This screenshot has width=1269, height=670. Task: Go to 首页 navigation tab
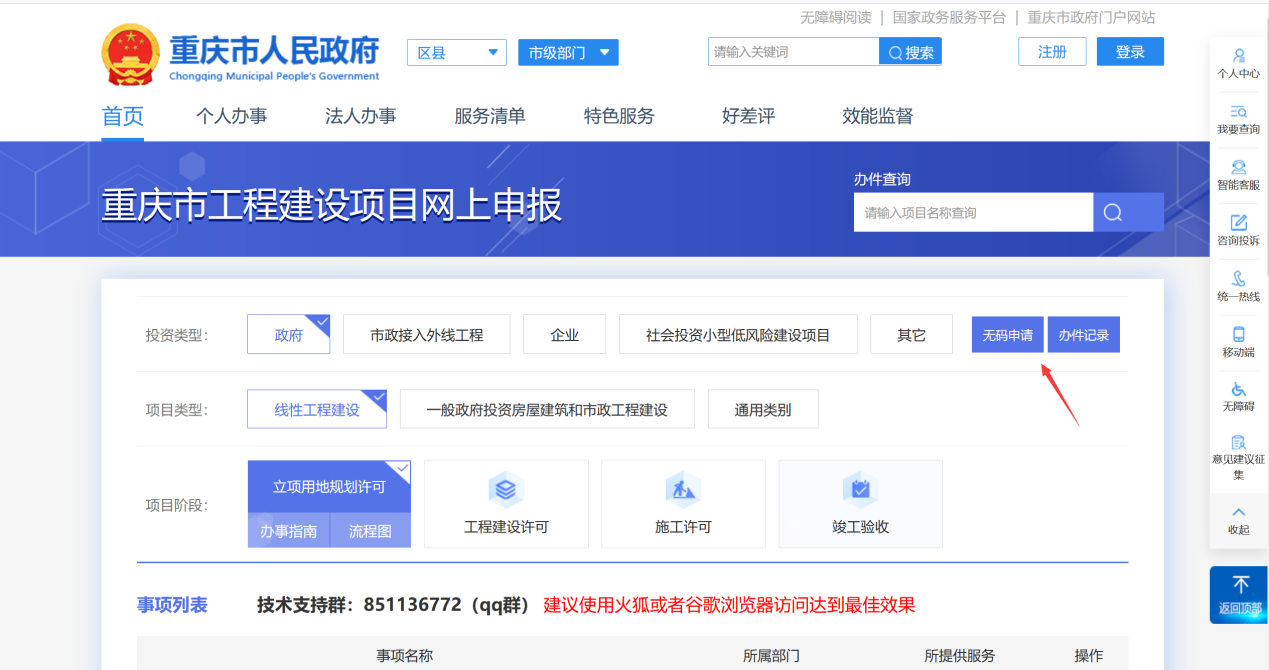[x=123, y=116]
